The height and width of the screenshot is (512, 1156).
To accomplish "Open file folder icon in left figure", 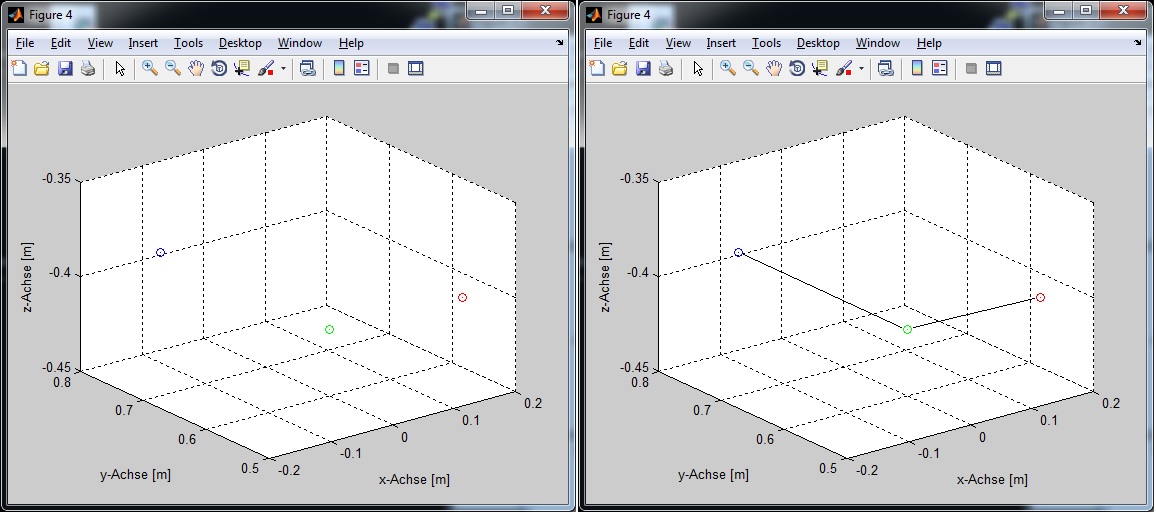I will tap(42, 69).
